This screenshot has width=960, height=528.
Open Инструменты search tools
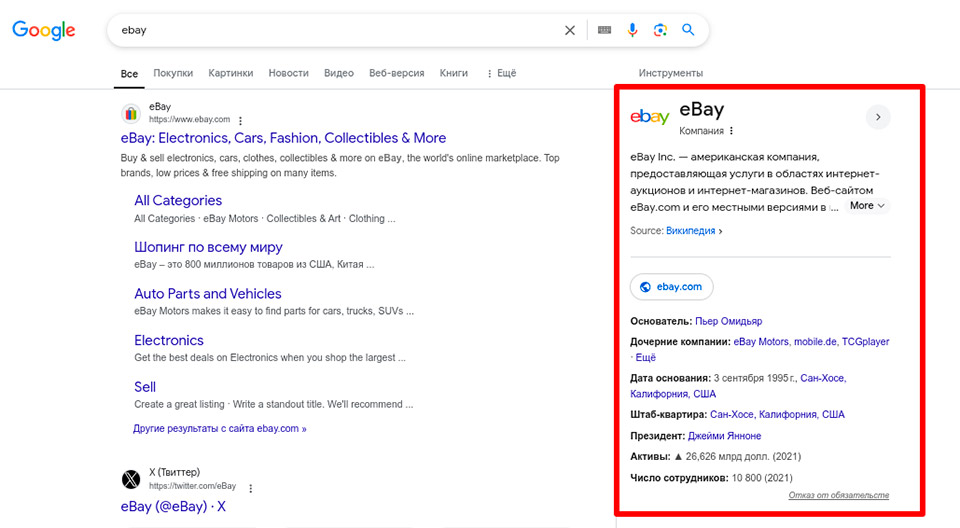click(x=670, y=73)
